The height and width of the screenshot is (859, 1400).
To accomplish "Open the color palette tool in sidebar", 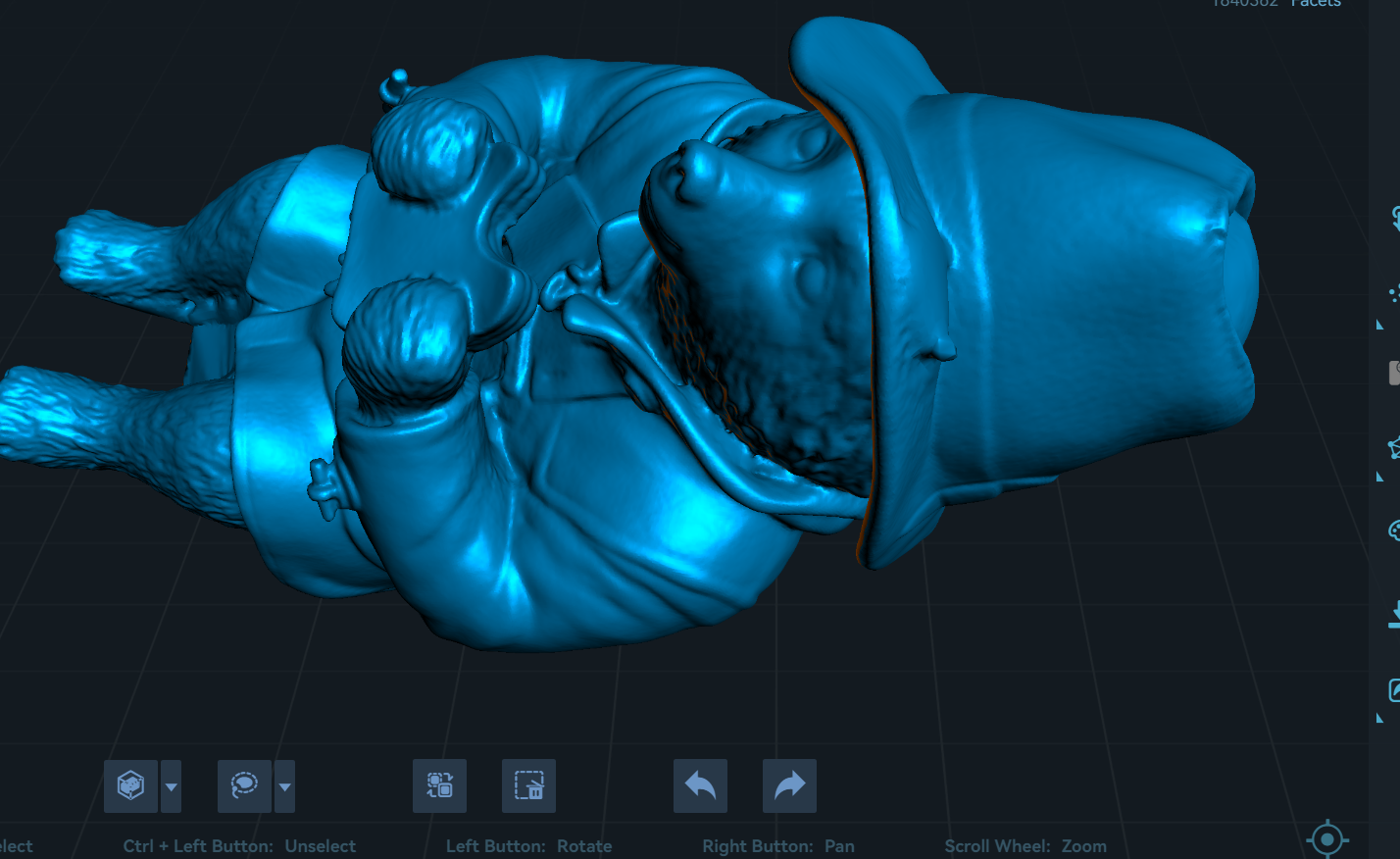I will [x=1394, y=531].
